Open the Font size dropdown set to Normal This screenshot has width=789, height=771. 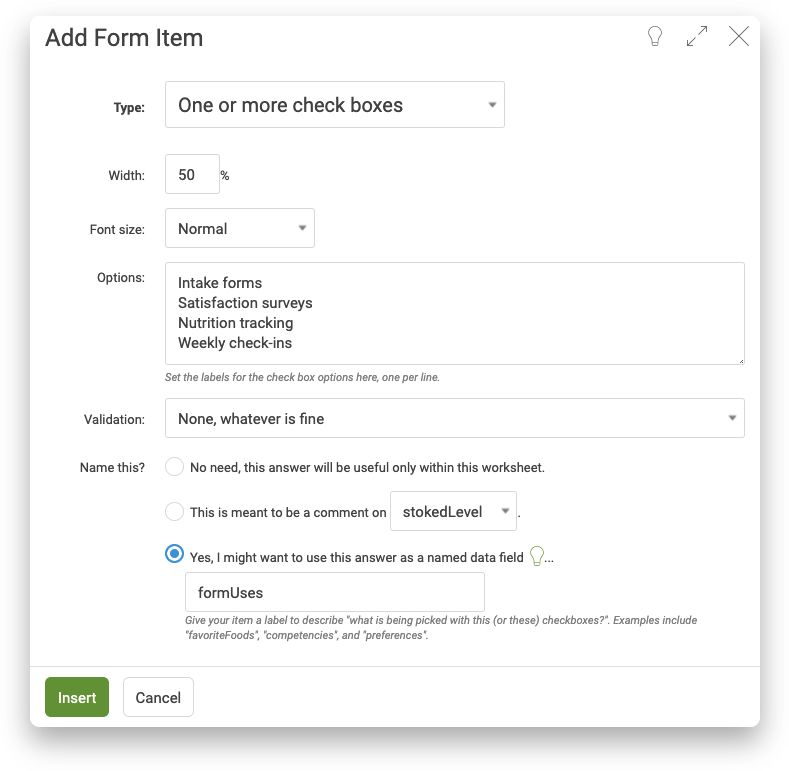tap(240, 228)
